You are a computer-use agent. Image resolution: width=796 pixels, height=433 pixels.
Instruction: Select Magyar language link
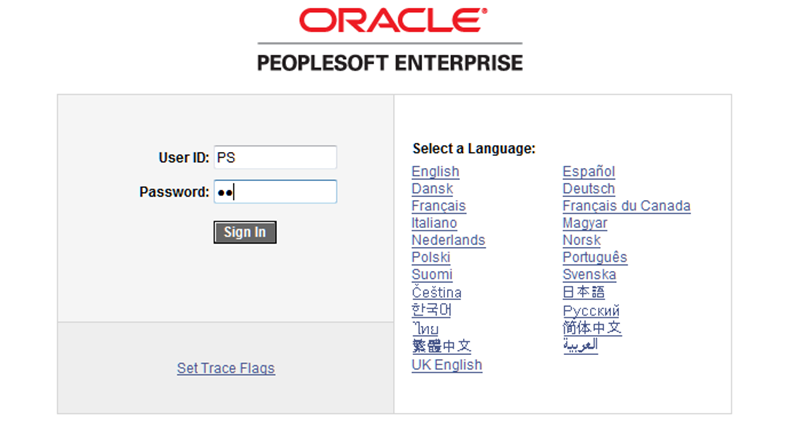pos(585,223)
